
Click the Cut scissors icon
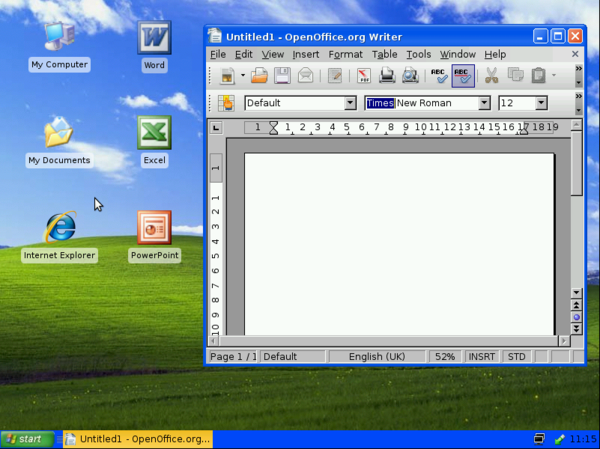(492, 75)
